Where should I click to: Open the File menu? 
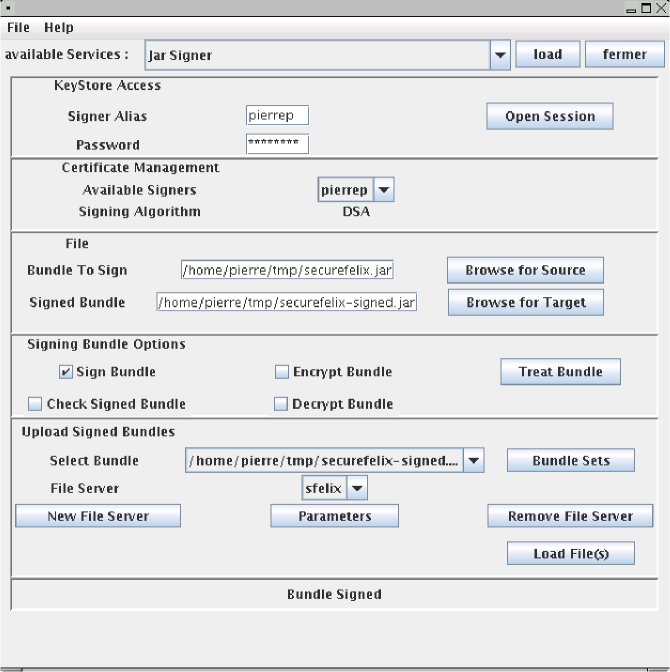pos(18,27)
